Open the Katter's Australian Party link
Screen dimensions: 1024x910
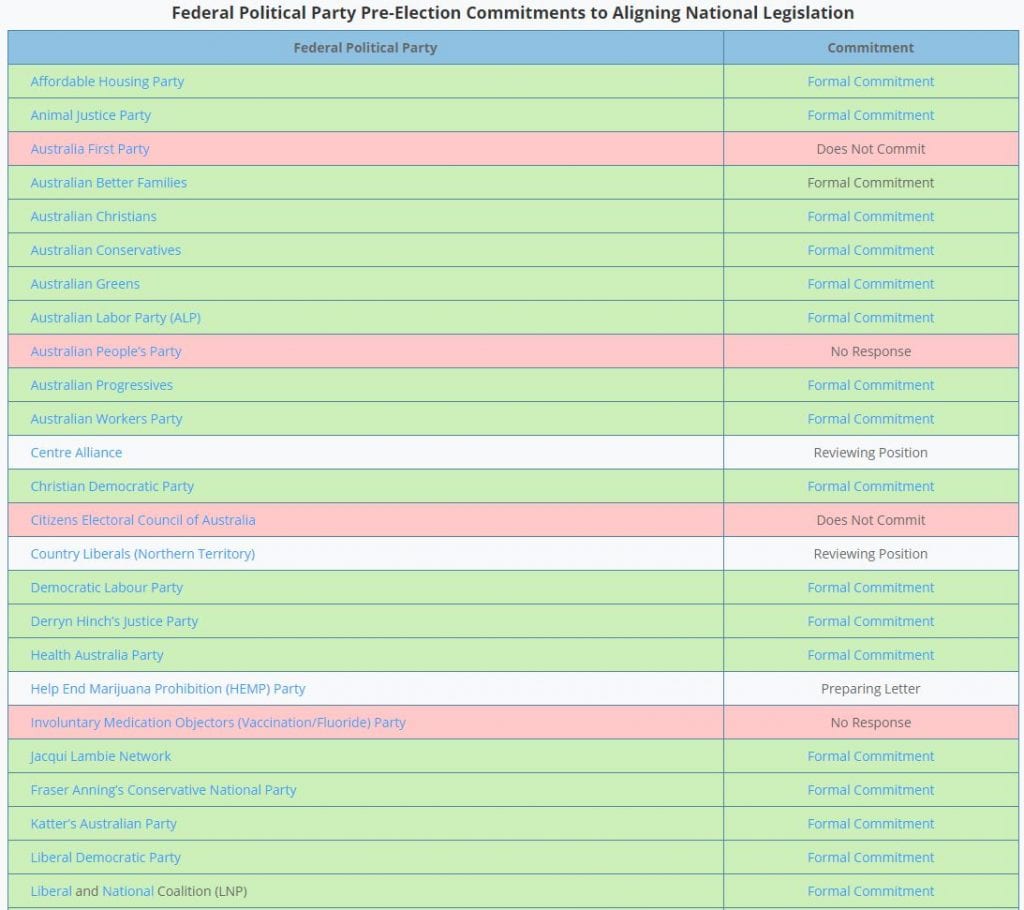click(x=103, y=824)
